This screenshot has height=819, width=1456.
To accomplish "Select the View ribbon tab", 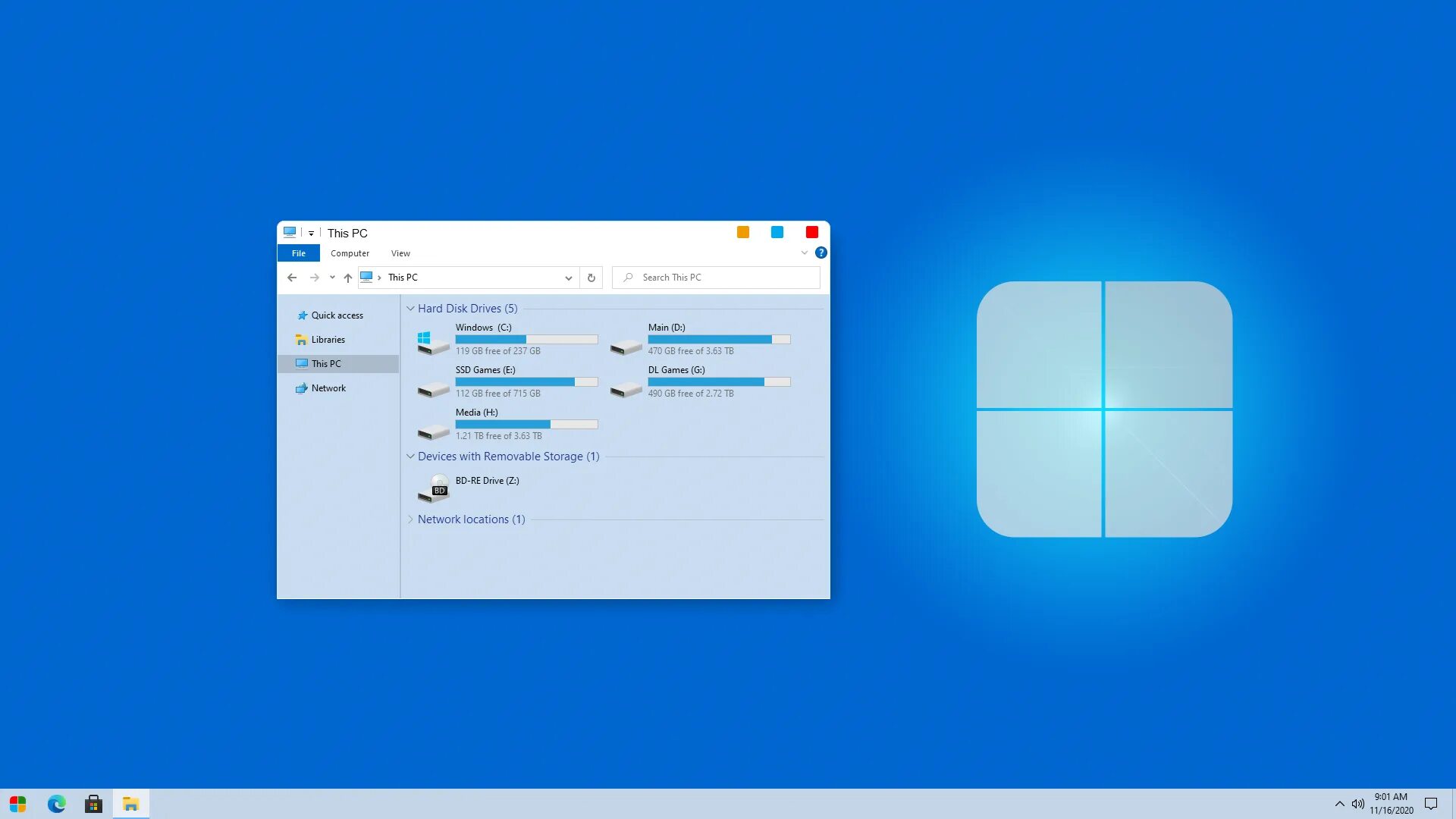I will click(400, 253).
